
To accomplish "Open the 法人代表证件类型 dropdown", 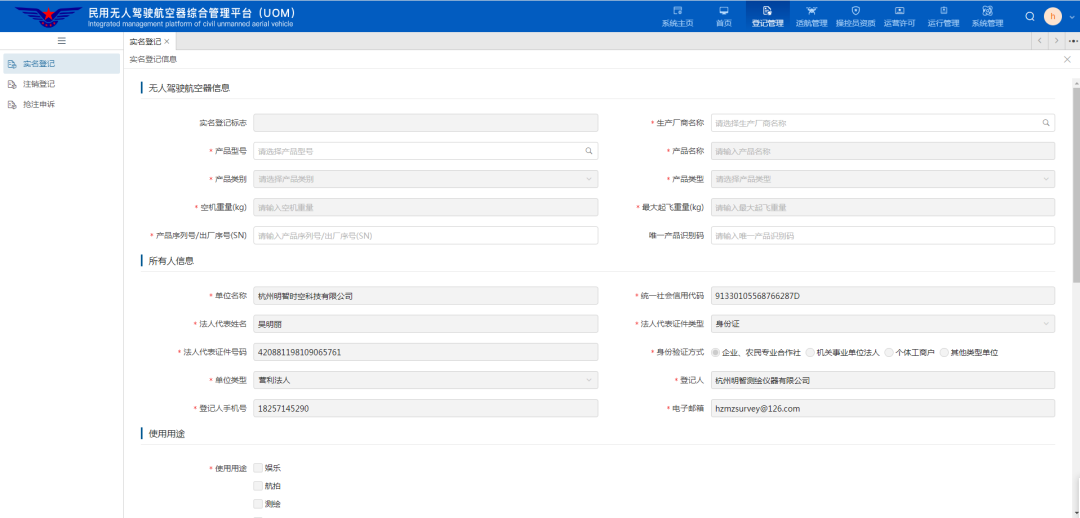I will coord(882,324).
